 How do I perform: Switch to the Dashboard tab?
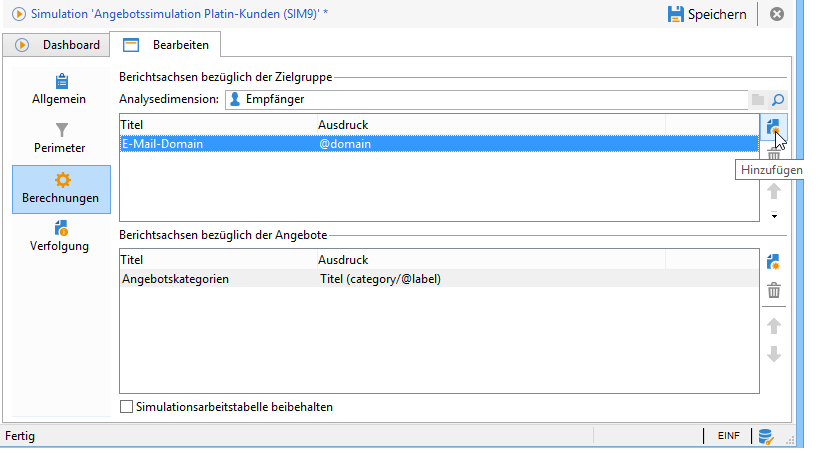pos(59,45)
